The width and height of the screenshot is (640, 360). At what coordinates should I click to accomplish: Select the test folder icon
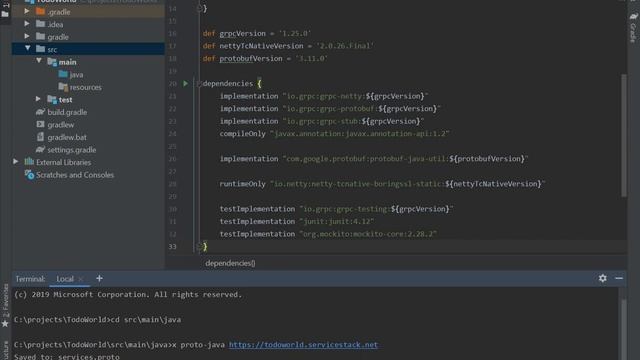pos(52,99)
